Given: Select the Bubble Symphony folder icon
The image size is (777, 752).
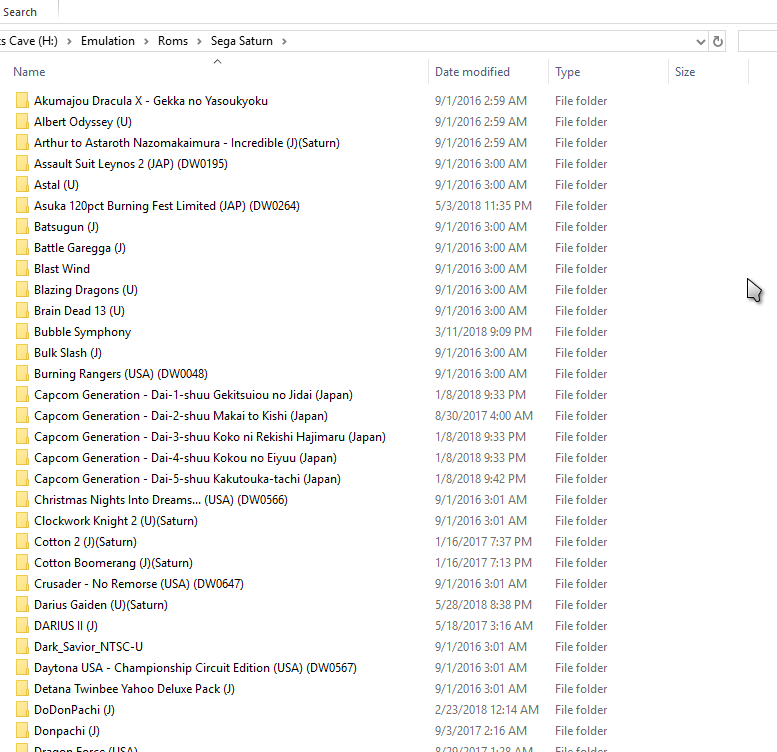Looking at the screenshot, I should 22,331.
